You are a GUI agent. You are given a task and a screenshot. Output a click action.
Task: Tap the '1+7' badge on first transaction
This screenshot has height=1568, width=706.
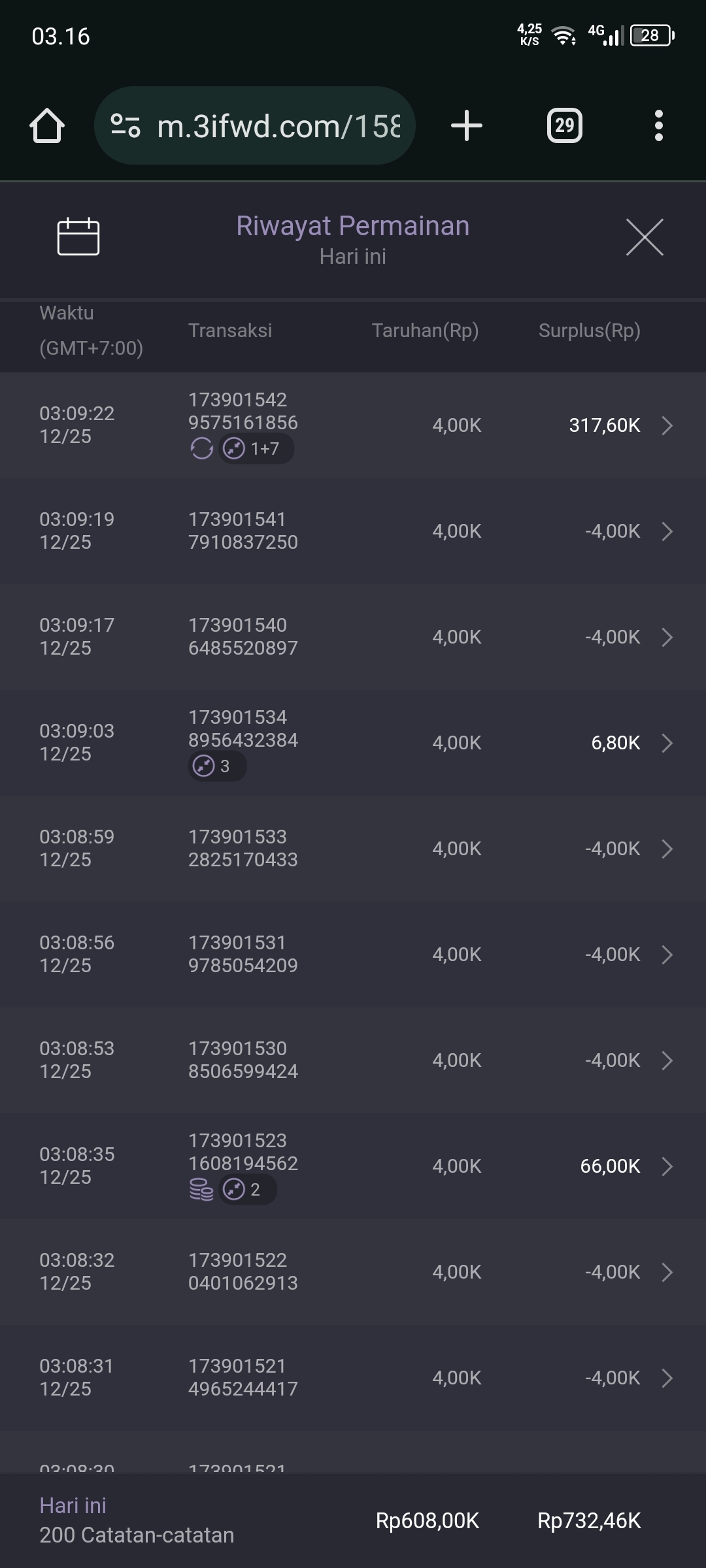pyautogui.click(x=256, y=449)
